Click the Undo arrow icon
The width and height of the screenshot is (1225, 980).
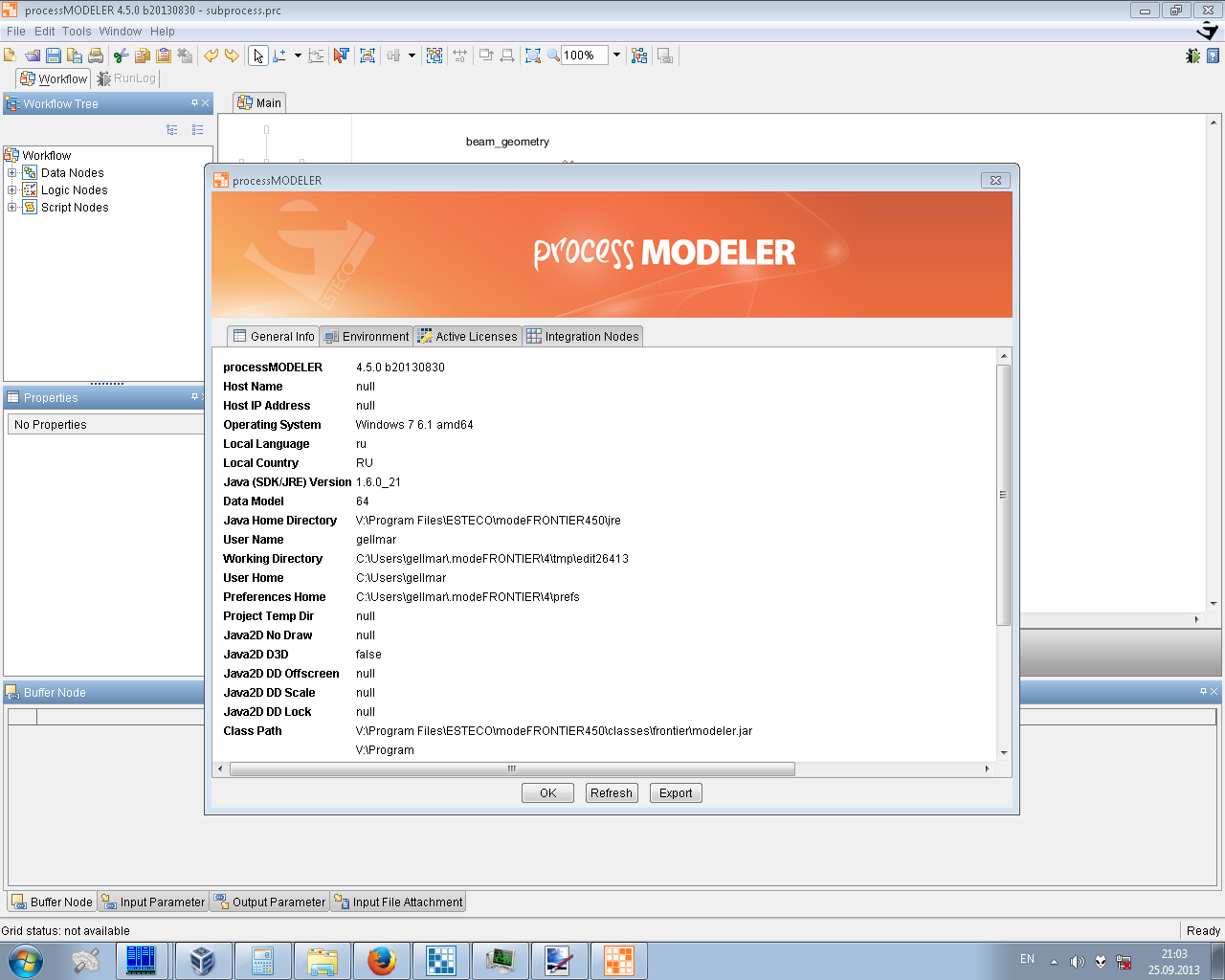[x=211, y=56]
